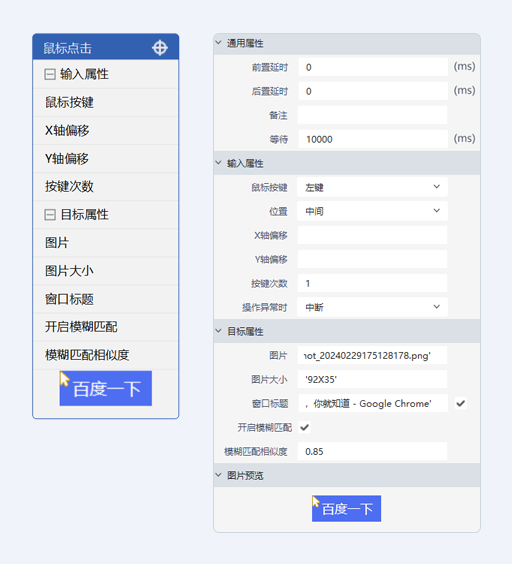Open the 鼠标按键 dropdown showing 左键
Viewport: 512px width, 564px height.
(x=373, y=187)
